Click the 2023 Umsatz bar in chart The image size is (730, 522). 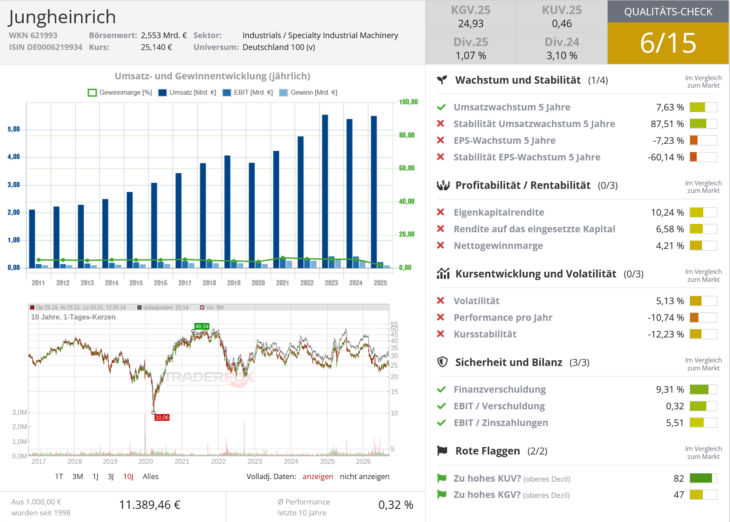(325, 191)
